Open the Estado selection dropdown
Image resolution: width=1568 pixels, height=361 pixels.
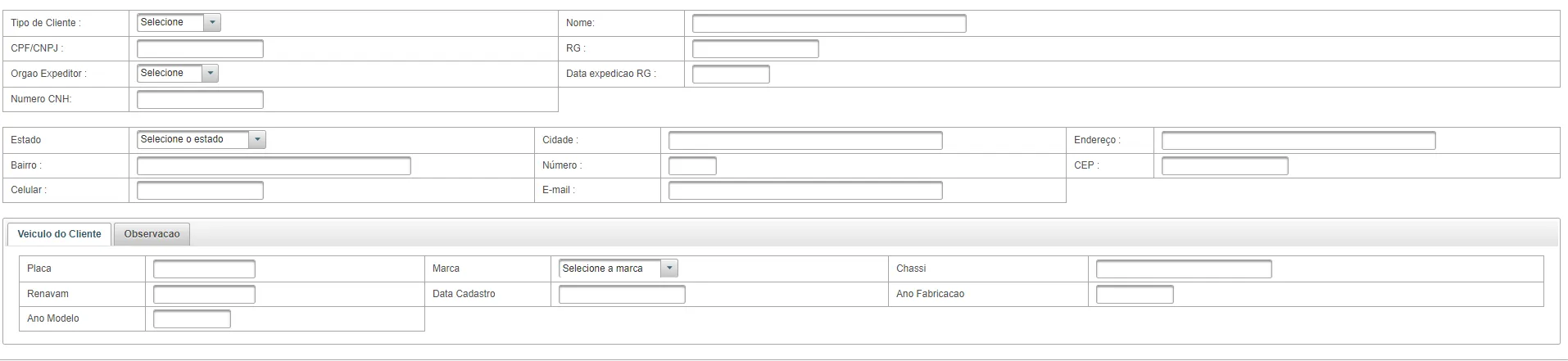[201, 140]
